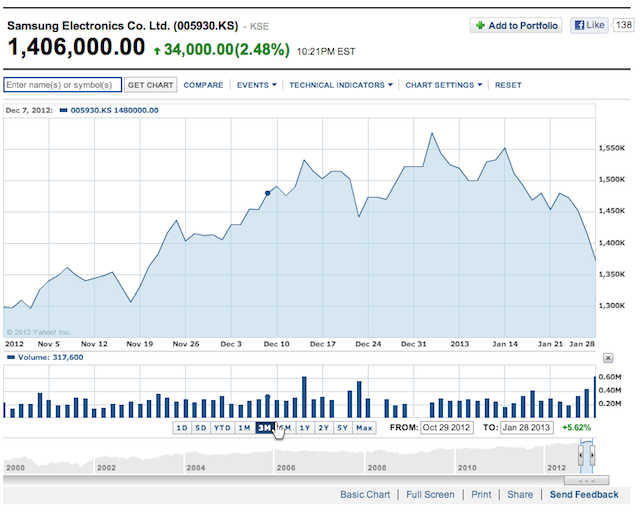
Task: Select the 3M time range
Action: pos(264,427)
